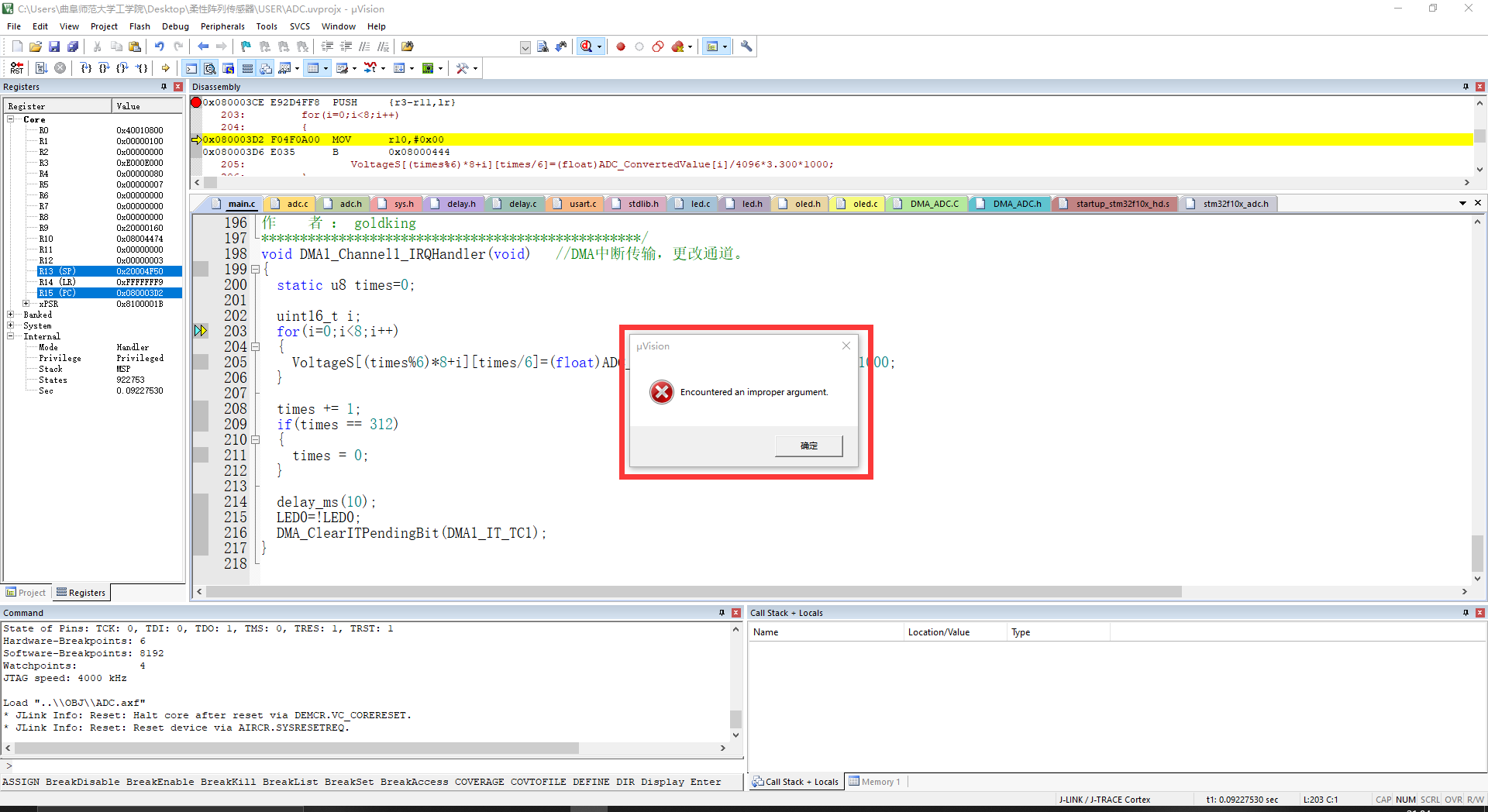
Task: Click the Insert/Remove breakpoint red dot icon
Action: coord(621,46)
